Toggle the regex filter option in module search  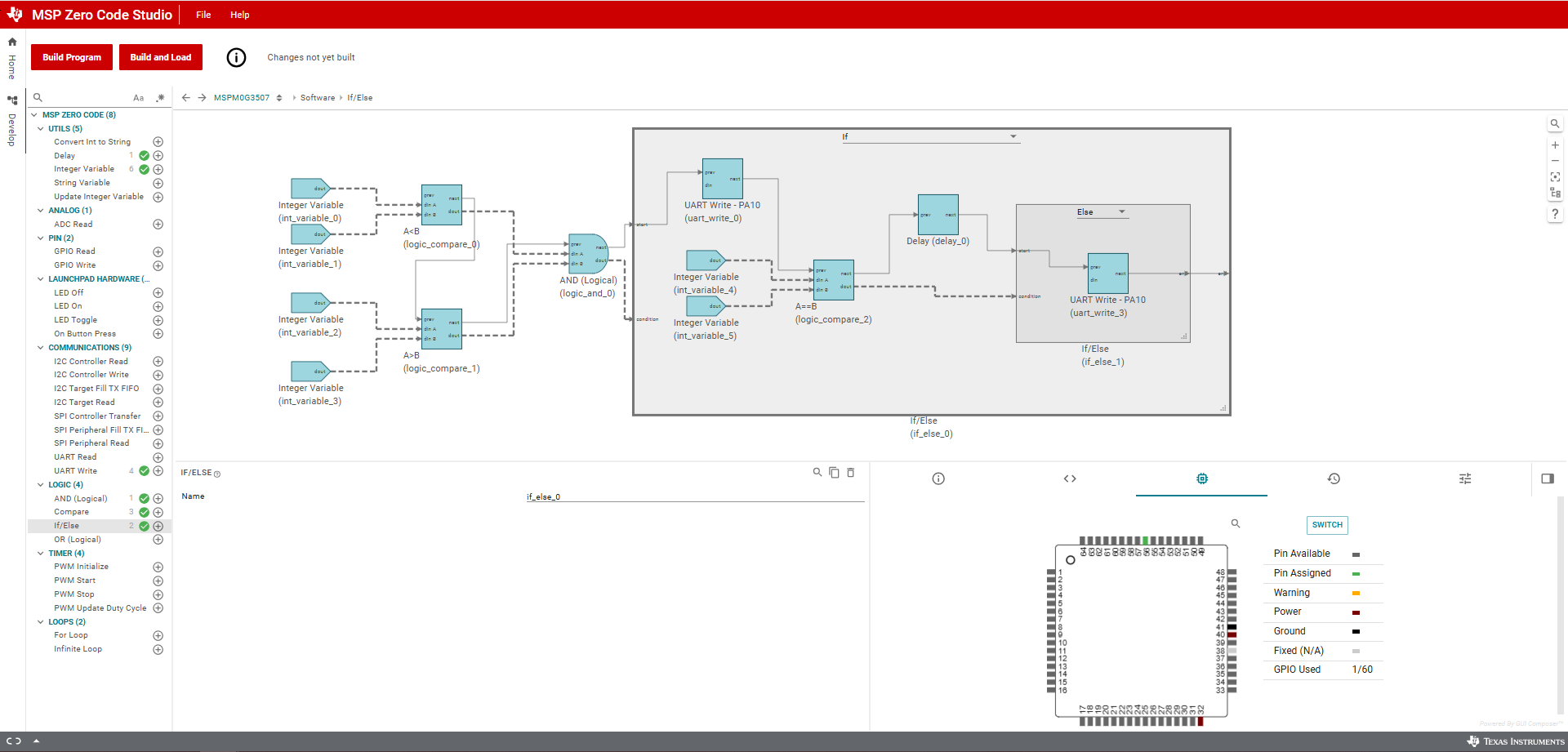[x=160, y=98]
